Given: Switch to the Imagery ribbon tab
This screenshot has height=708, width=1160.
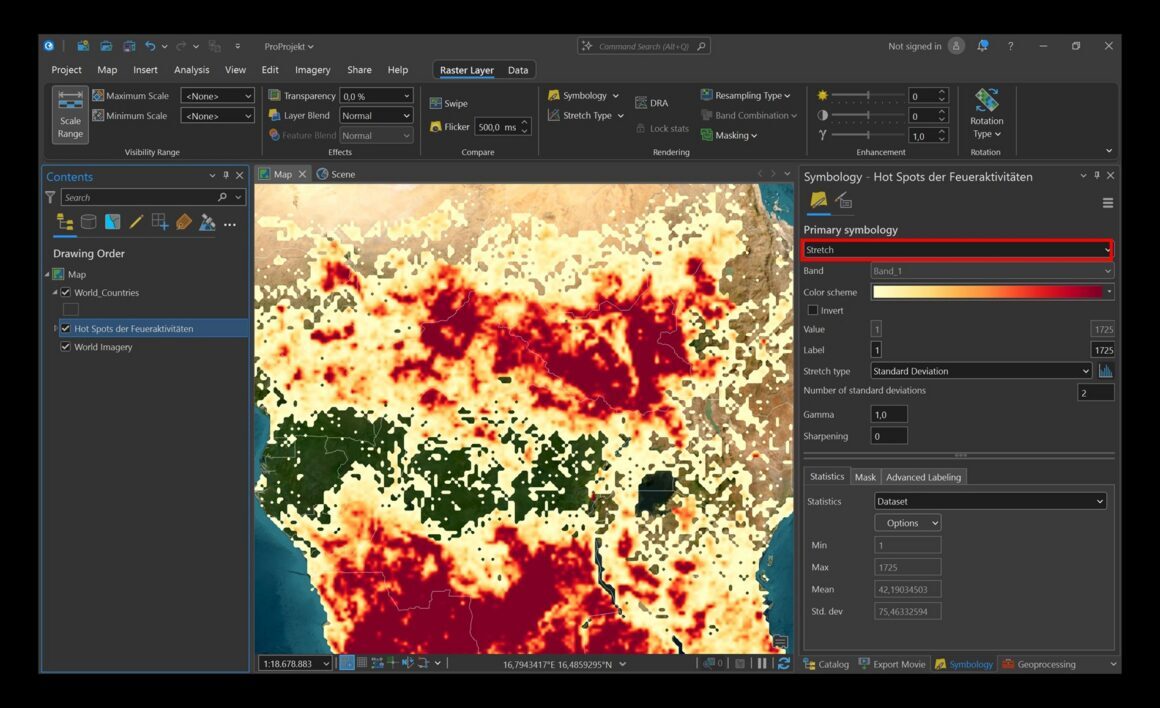Looking at the screenshot, I should tap(313, 70).
